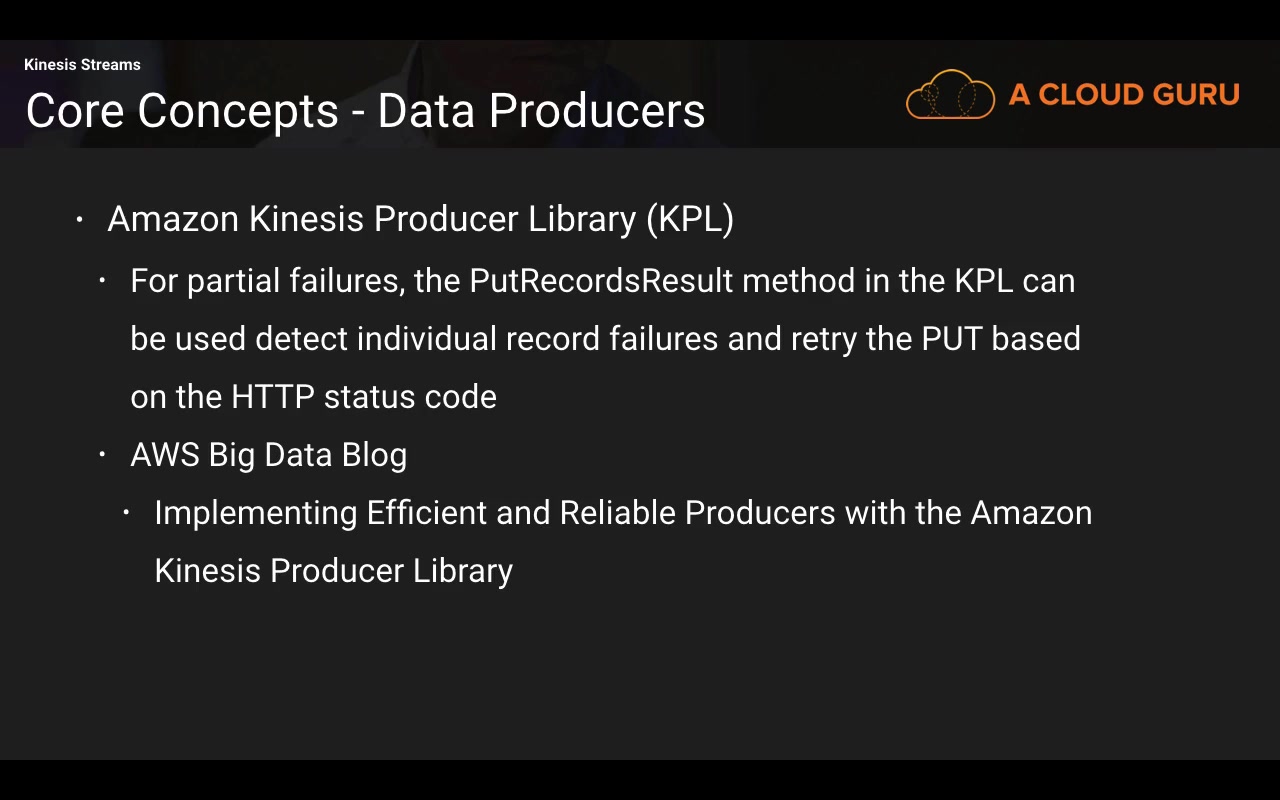The image size is (1280, 800).
Task: Click the "A CLOUD GURU" brand text
Action: click(x=1124, y=95)
